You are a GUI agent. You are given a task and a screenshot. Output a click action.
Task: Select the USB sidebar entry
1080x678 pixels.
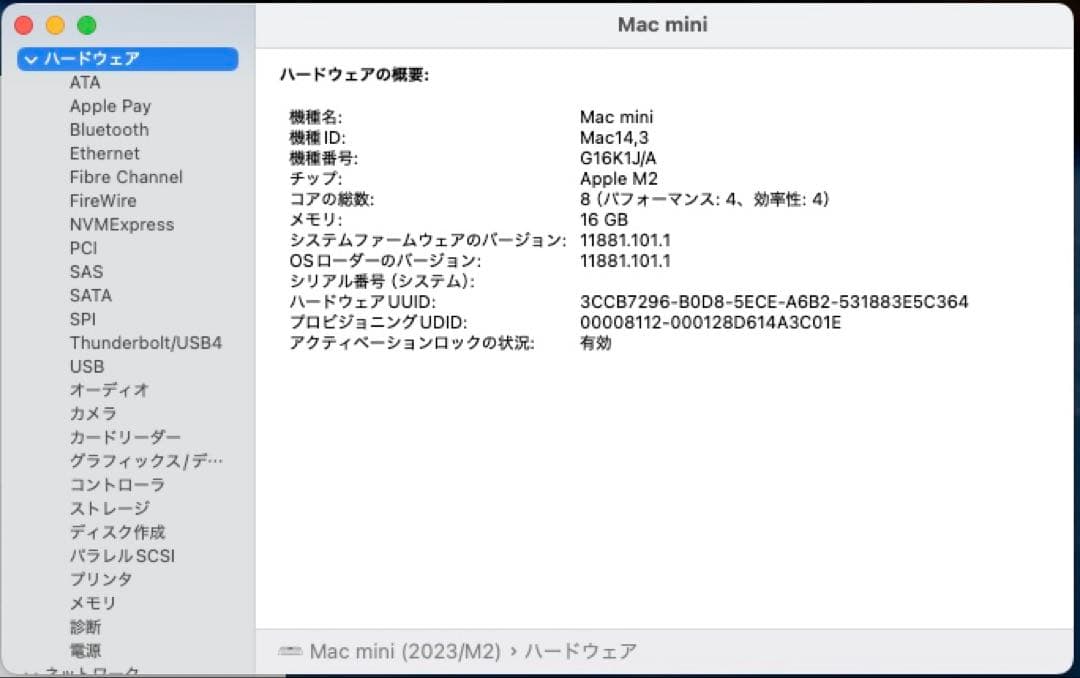pyautogui.click(x=86, y=366)
